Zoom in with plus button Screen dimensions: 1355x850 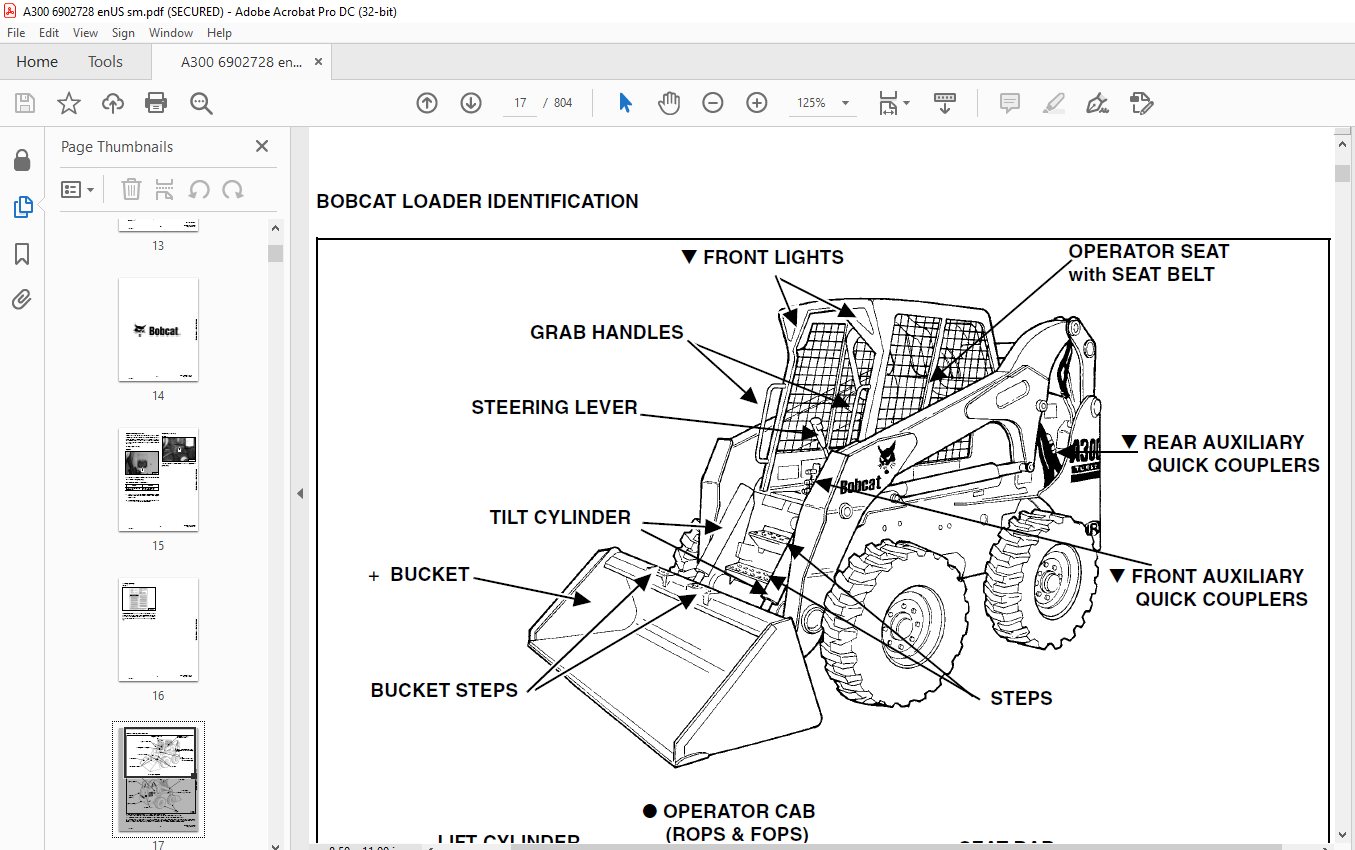(757, 103)
